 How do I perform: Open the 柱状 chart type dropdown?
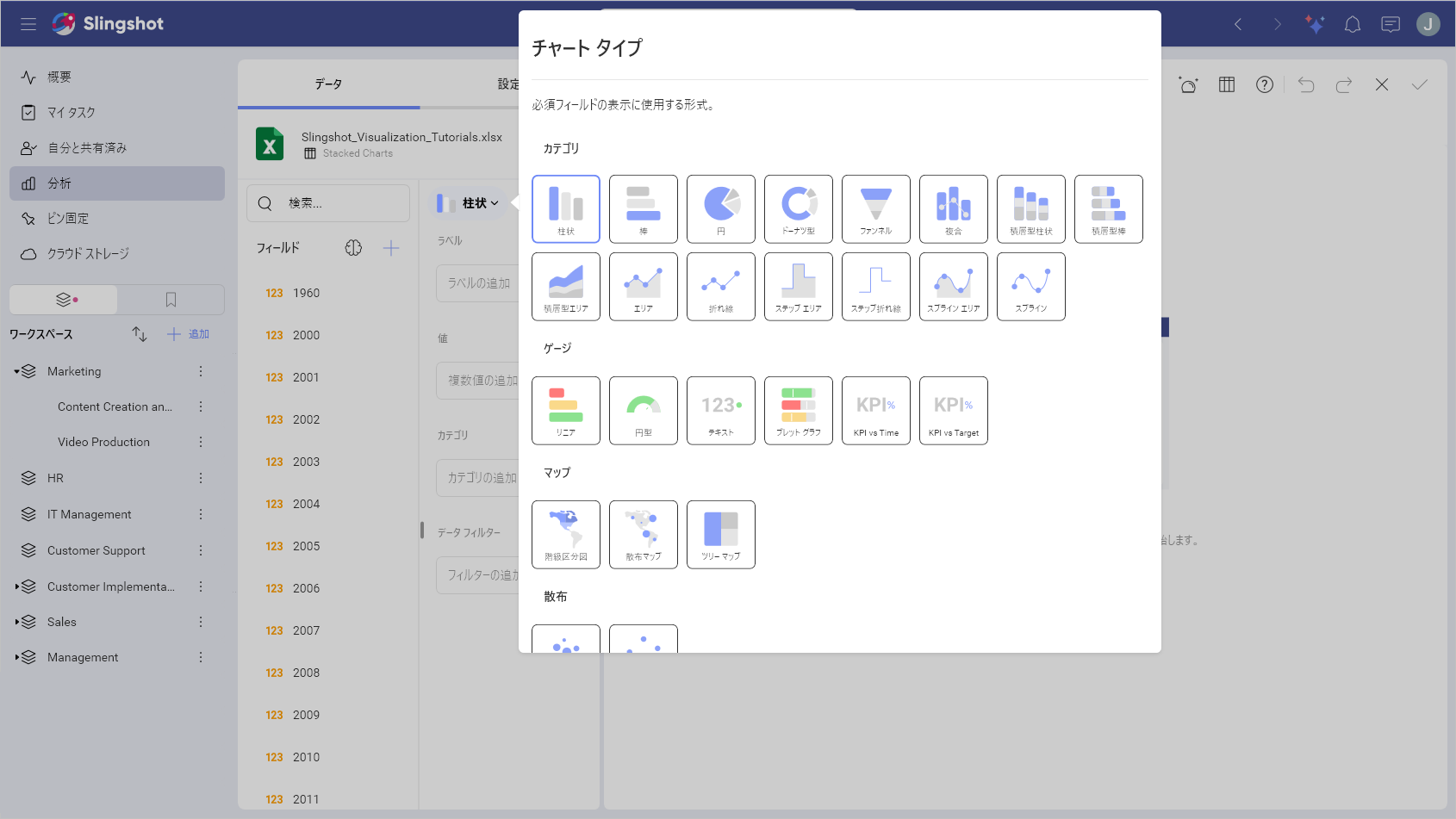coord(468,203)
